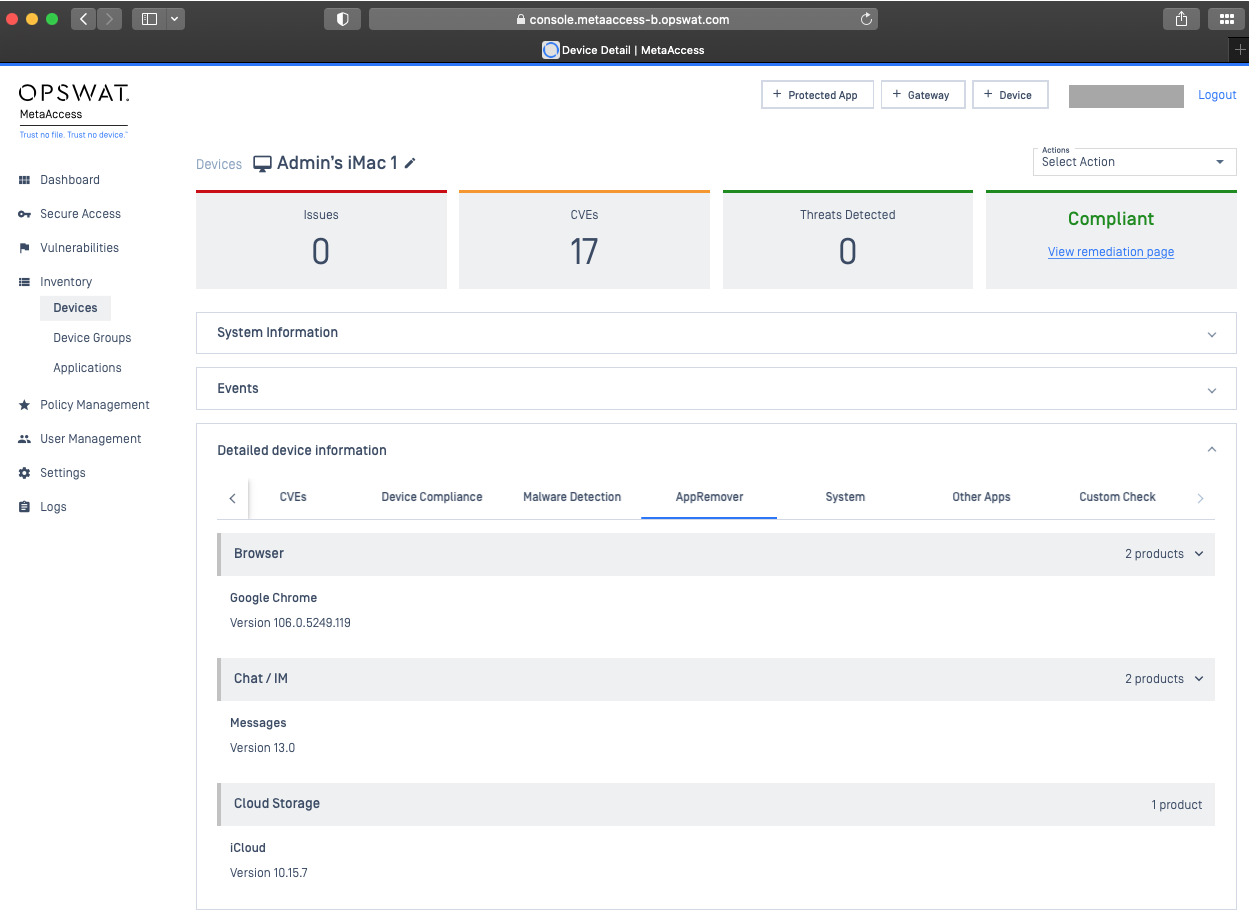Click the CVEs 17 count card
Image resolution: width=1249 pixels, height=912 pixels.
click(584, 240)
